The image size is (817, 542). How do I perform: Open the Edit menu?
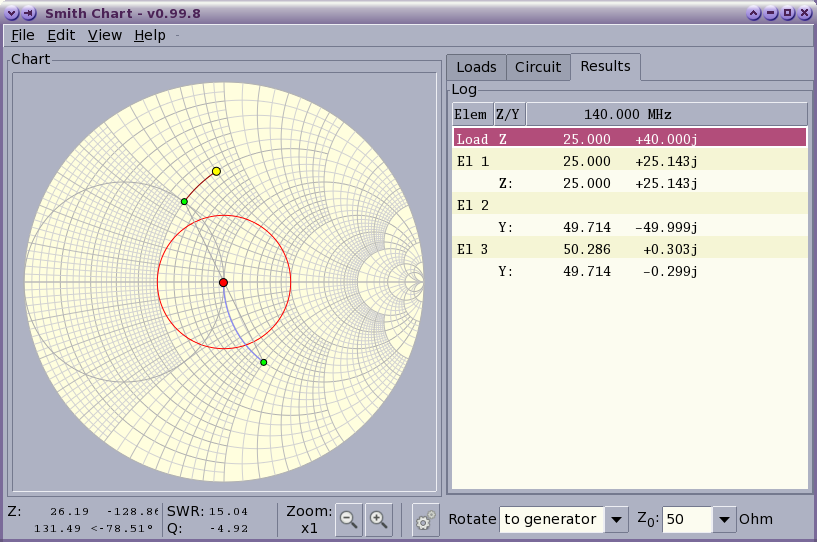point(61,35)
